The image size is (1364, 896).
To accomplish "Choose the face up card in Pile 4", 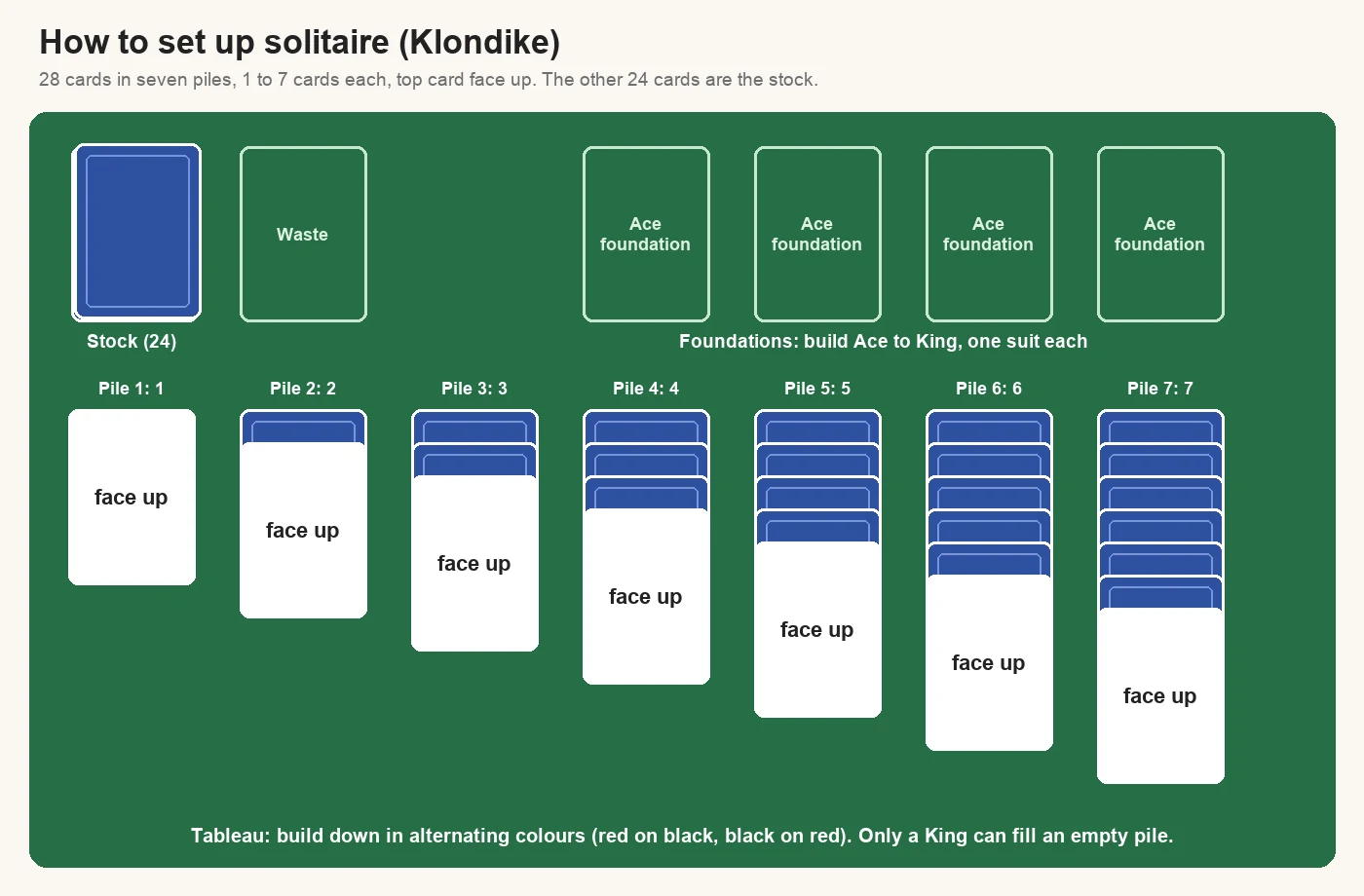I will tap(646, 596).
